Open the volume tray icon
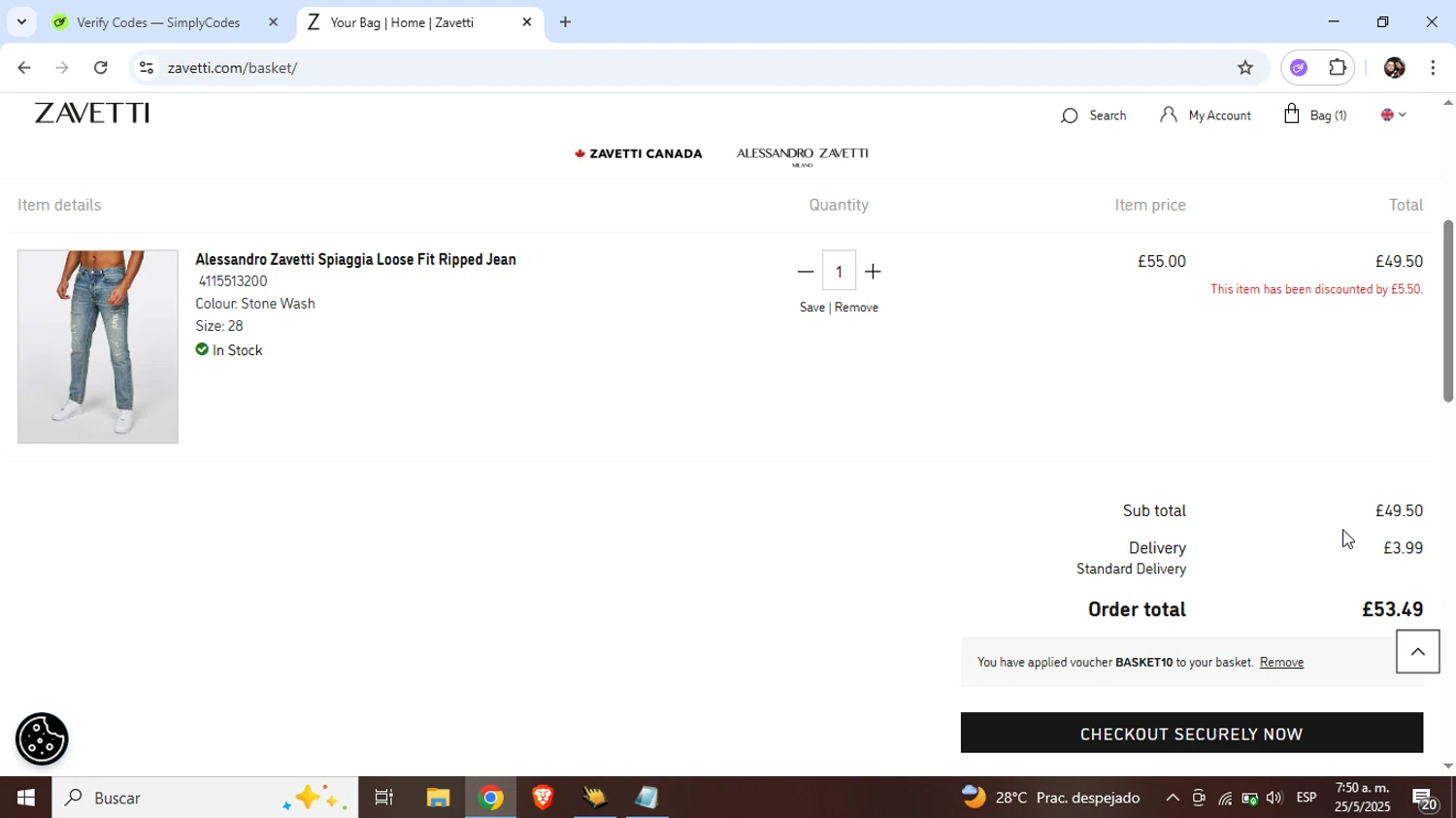Viewport: 1456px width, 818px height. [1274, 799]
